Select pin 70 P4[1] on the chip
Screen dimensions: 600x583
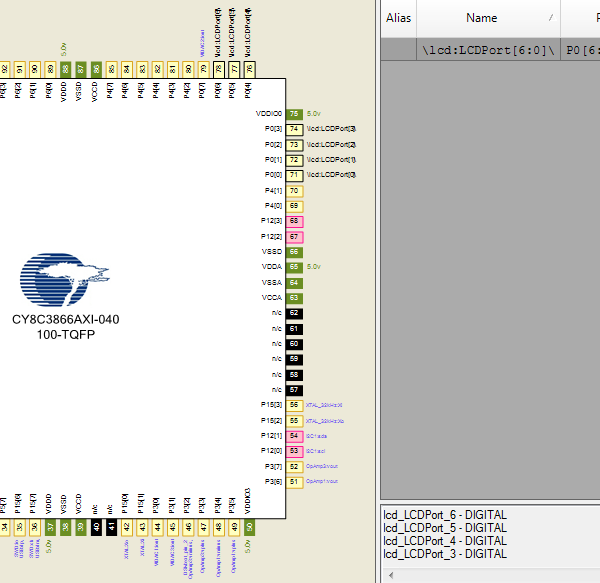(294, 191)
